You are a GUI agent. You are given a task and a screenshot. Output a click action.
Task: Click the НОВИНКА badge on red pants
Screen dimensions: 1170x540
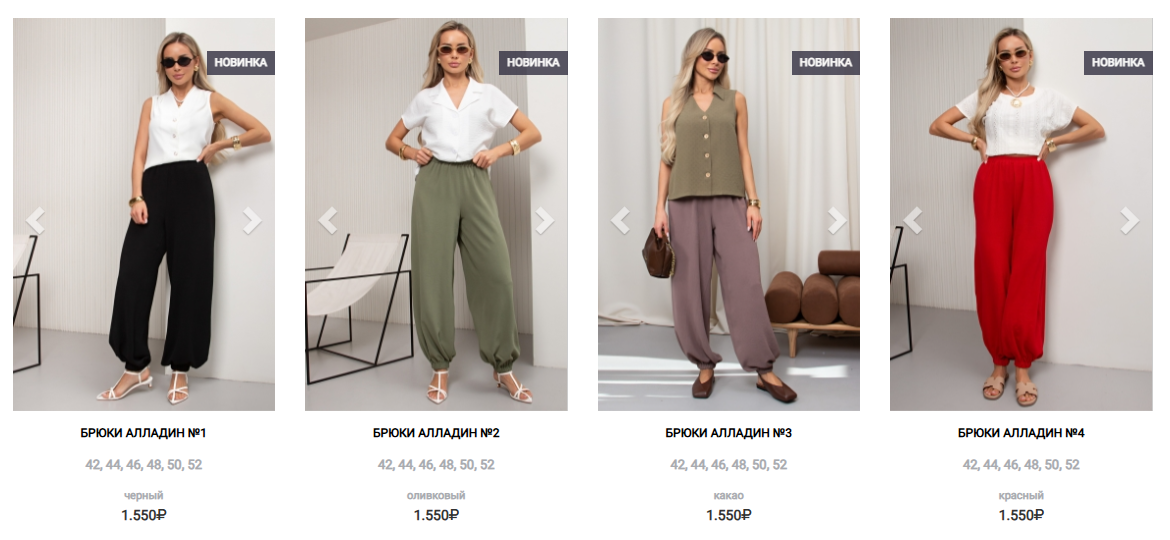(x=1118, y=63)
